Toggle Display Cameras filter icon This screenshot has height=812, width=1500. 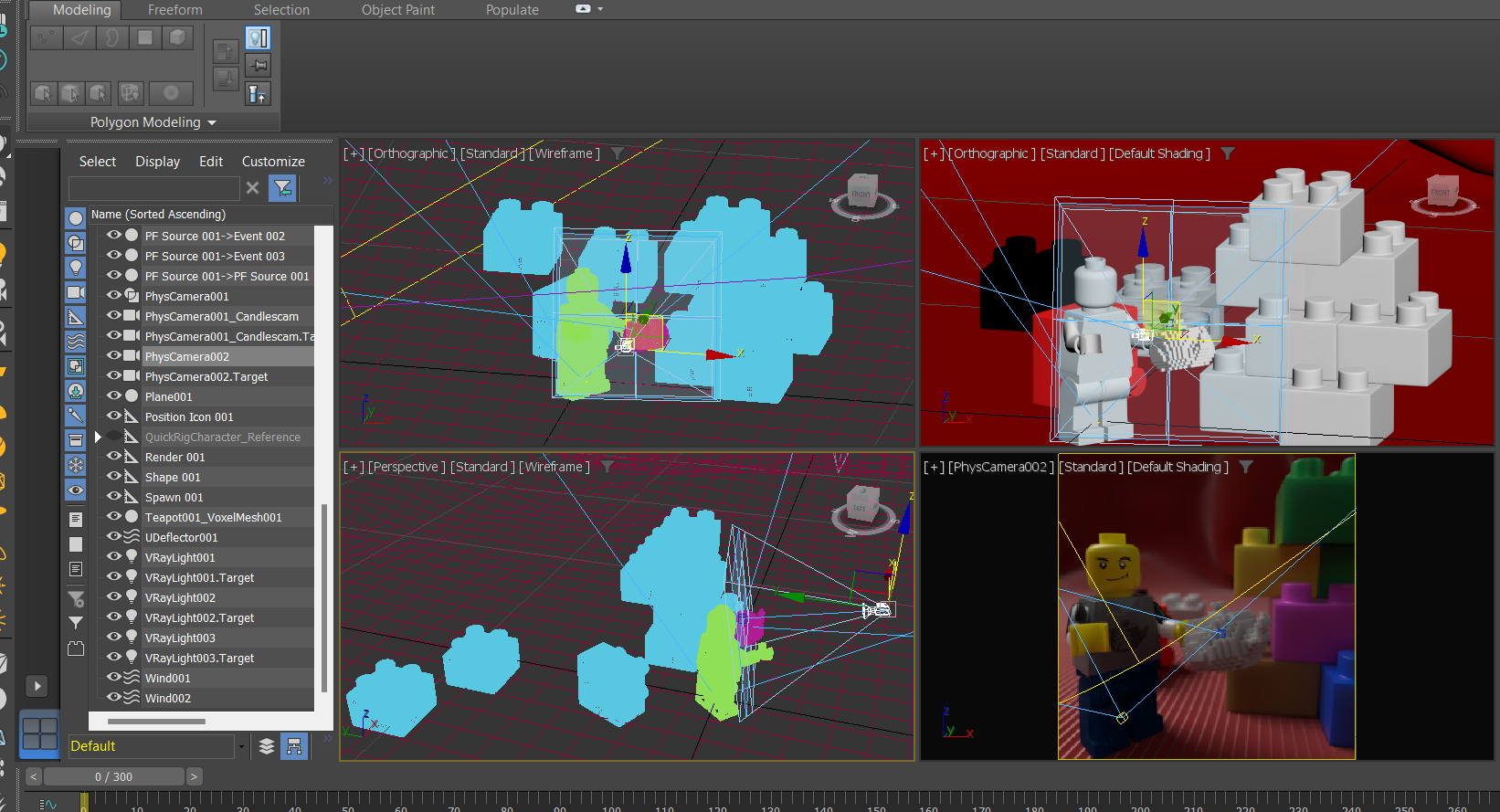(76, 292)
